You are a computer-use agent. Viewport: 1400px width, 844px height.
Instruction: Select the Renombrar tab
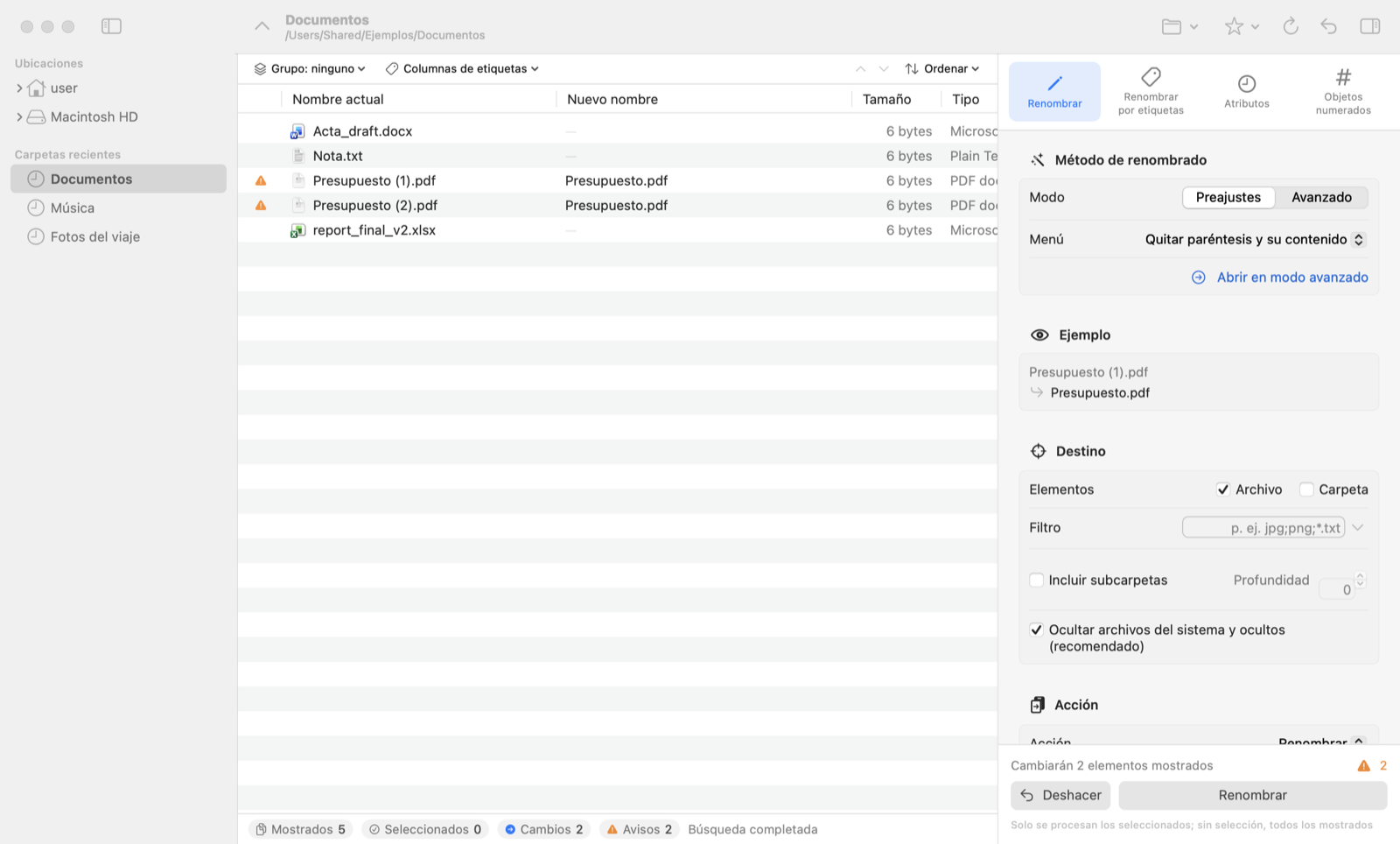[x=1054, y=91]
